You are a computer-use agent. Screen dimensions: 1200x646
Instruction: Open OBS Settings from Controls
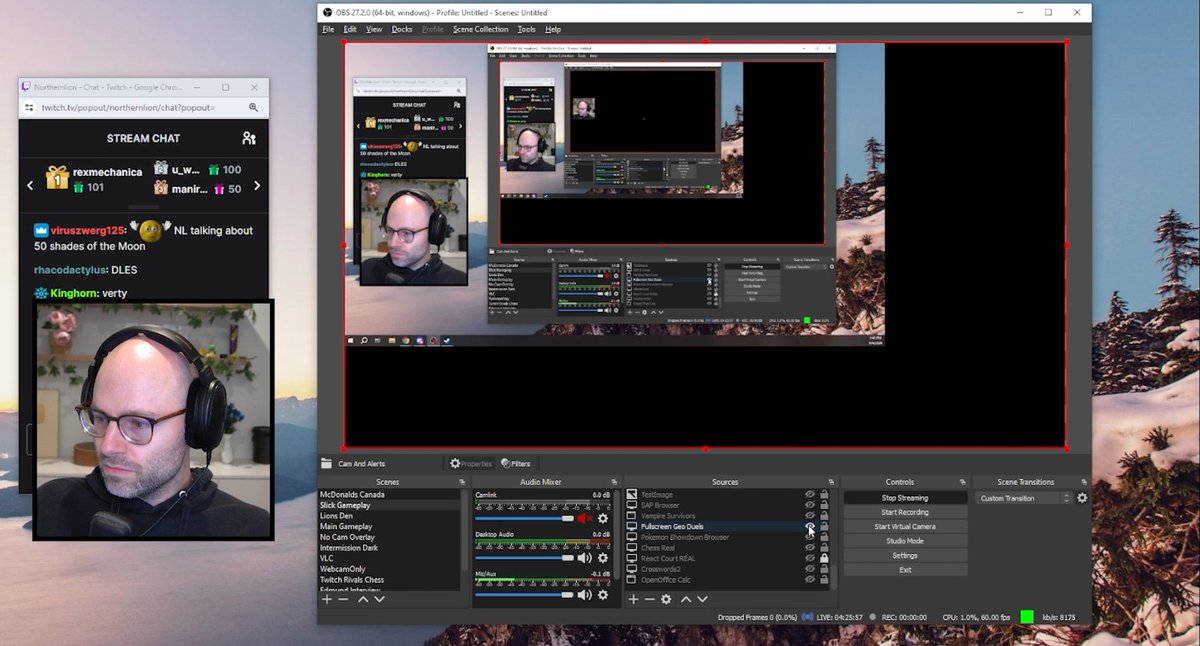point(905,555)
